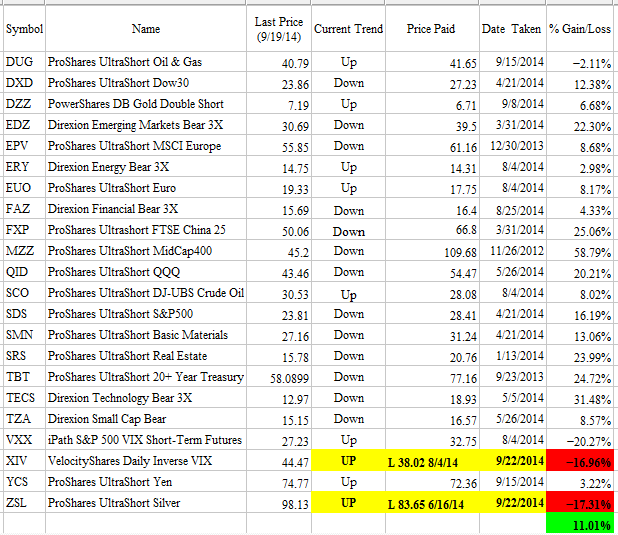Screen dimensions: 618x535
Task: Select FXP price paid 66.8
Action: coord(432,230)
